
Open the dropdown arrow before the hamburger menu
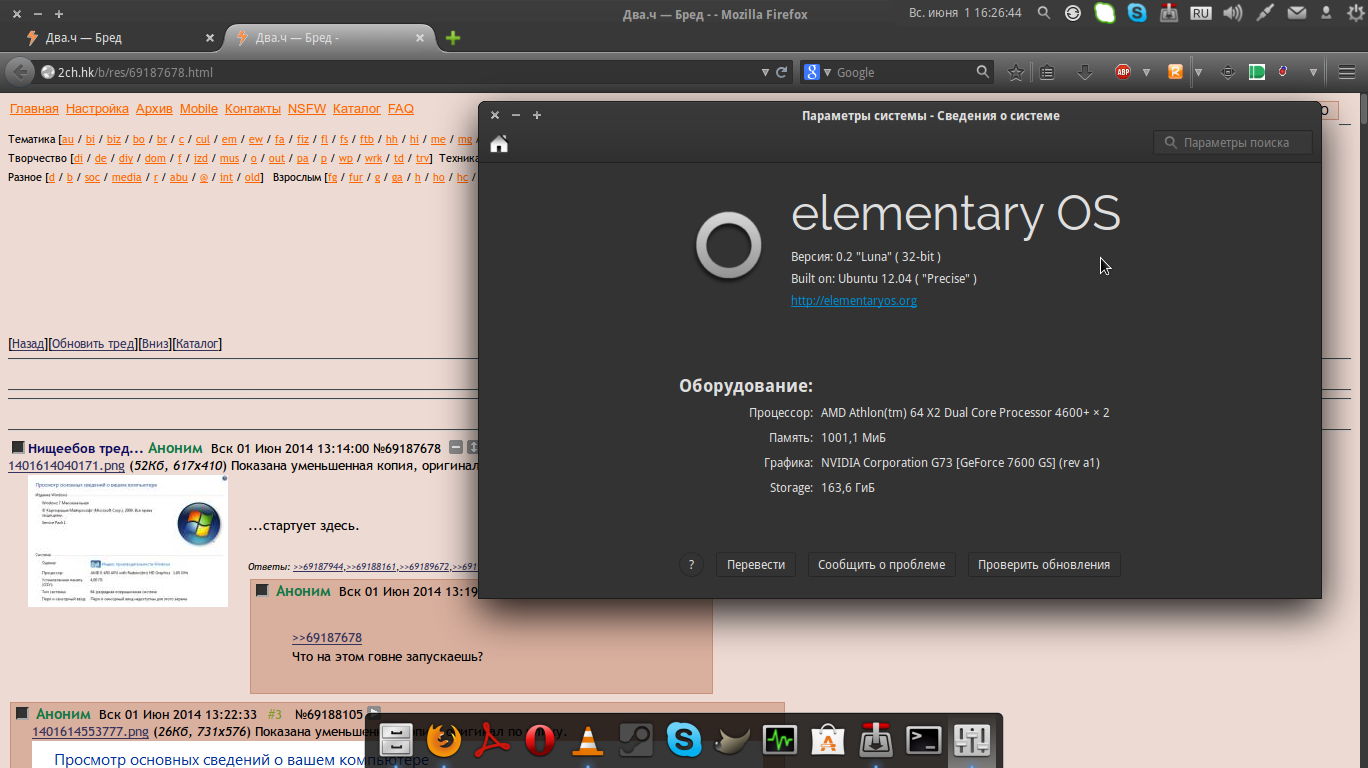(1312, 72)
